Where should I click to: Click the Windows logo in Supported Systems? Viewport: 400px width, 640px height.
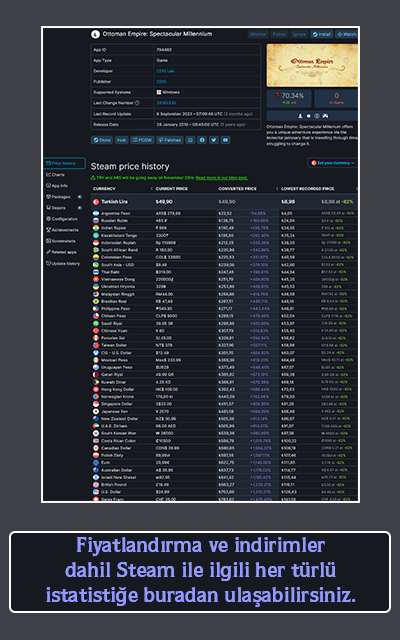(159, 92)
